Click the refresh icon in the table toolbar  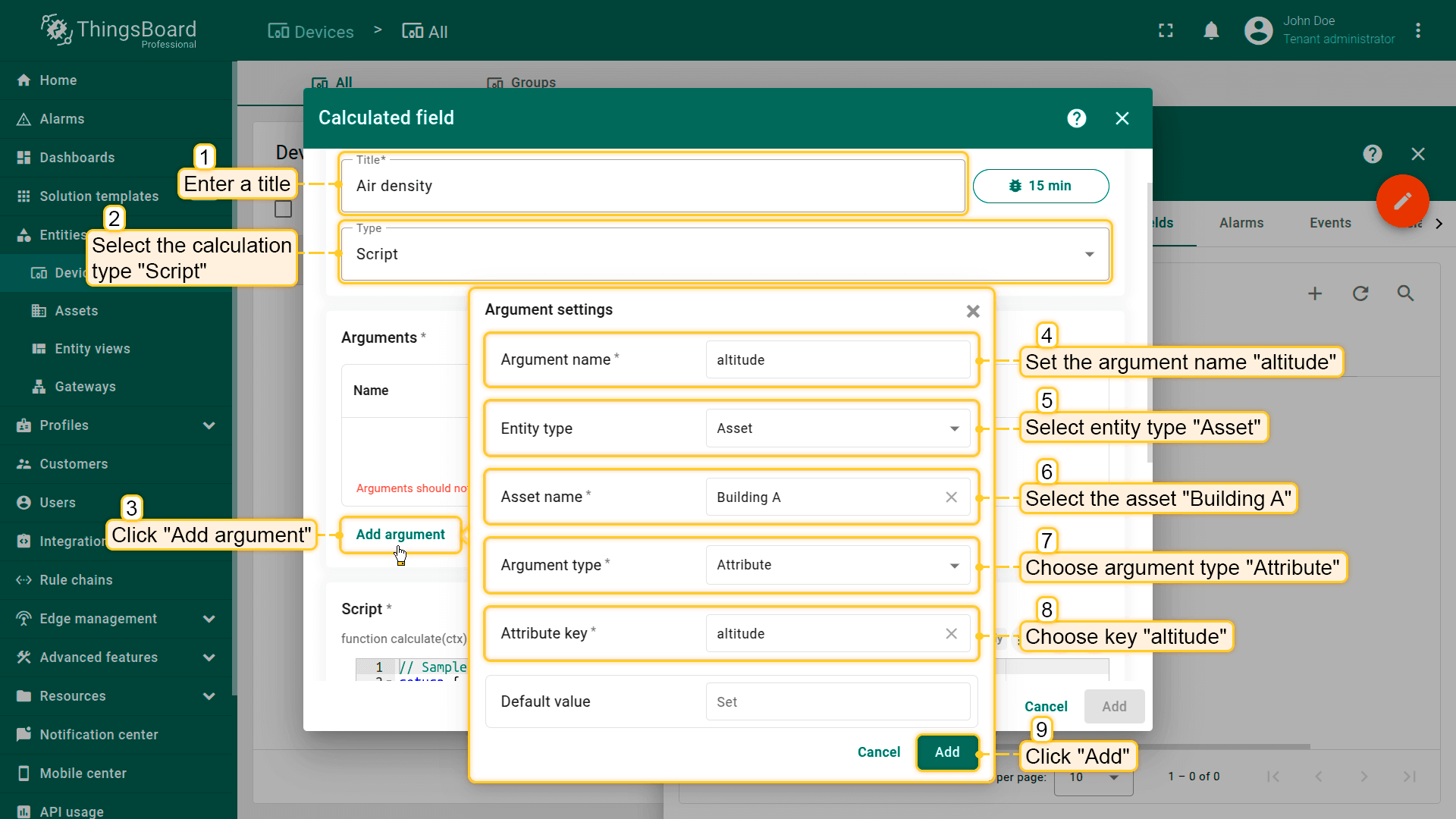pos(1360,293)
